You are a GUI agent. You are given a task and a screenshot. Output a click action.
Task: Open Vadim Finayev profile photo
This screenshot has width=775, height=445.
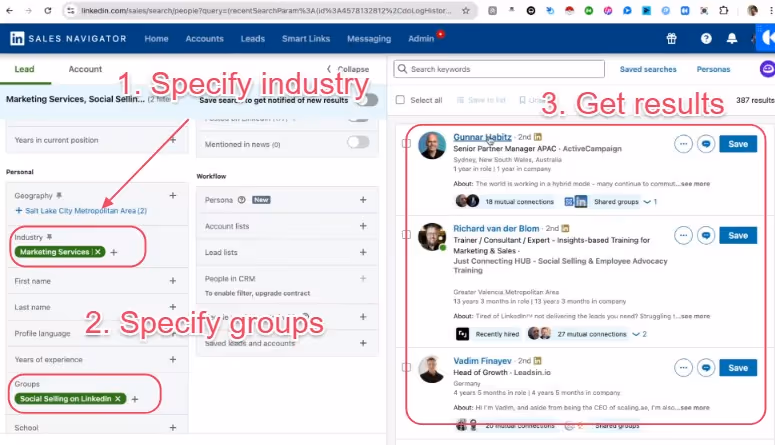[x=431, y=369]
